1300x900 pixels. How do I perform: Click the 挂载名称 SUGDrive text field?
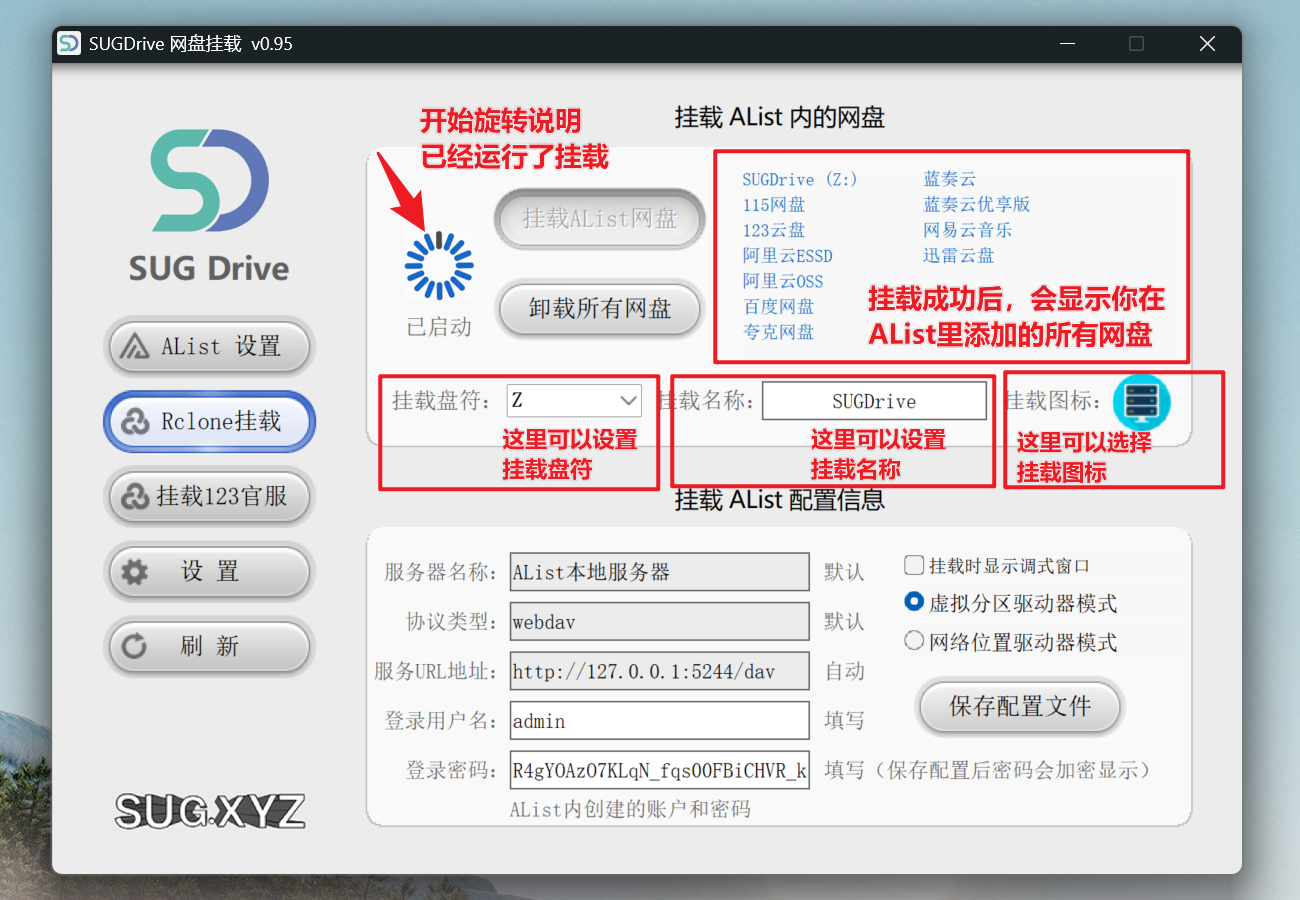[873, 401]
